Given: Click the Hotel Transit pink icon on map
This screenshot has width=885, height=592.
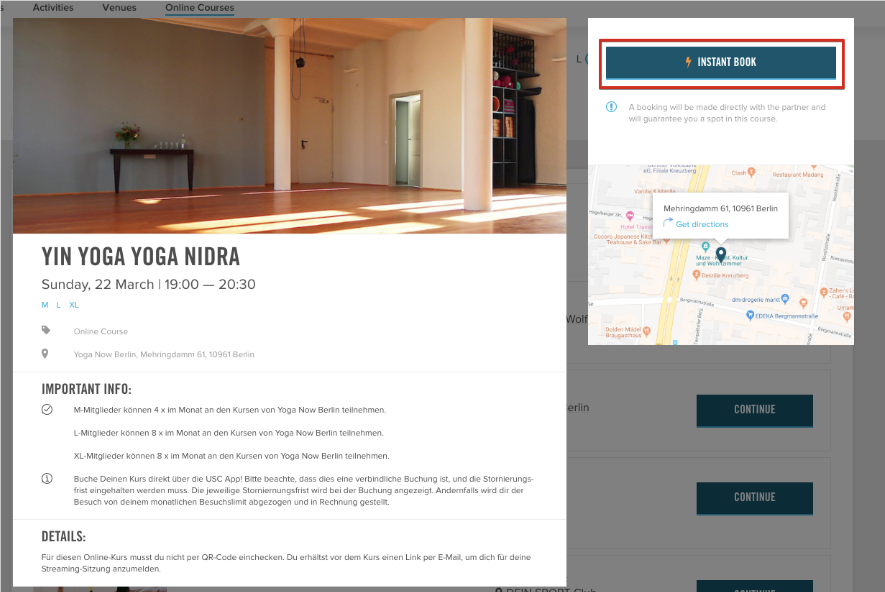Looking at the screenshot, I should click(x=630, y=216).
